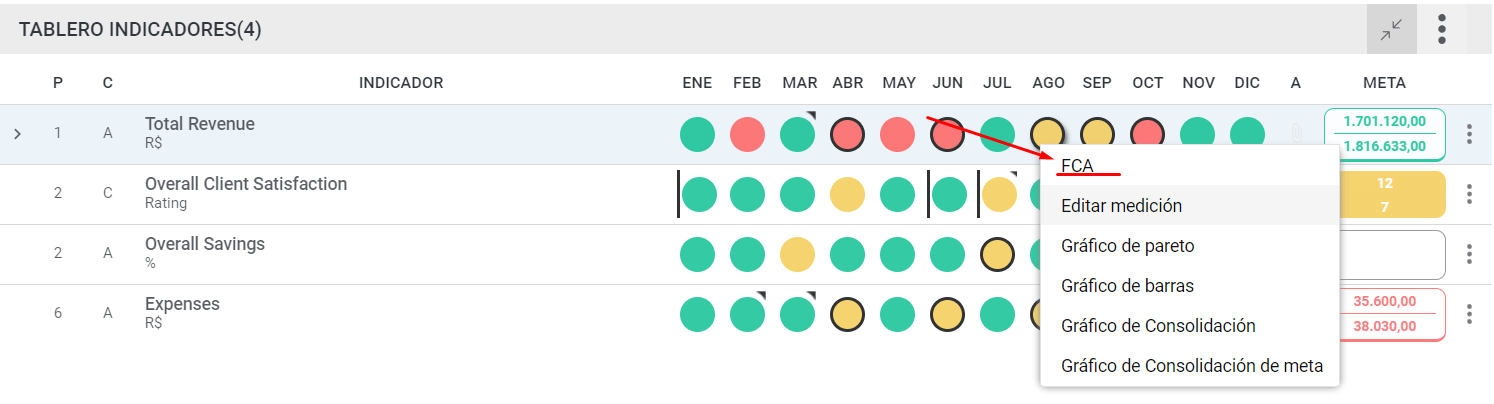The image size is (1494, 404).
Task: Click the Total Revenue meta value box
Action: [x=1385, y=134]
